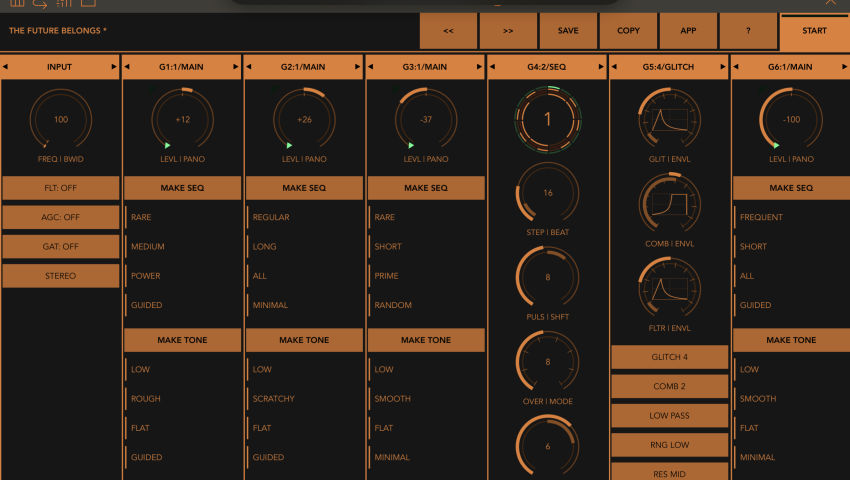This screenshot has width=850, height=480.
Task: Click the preset name THE FUTURE BELONGS
Action: point(57,31)
